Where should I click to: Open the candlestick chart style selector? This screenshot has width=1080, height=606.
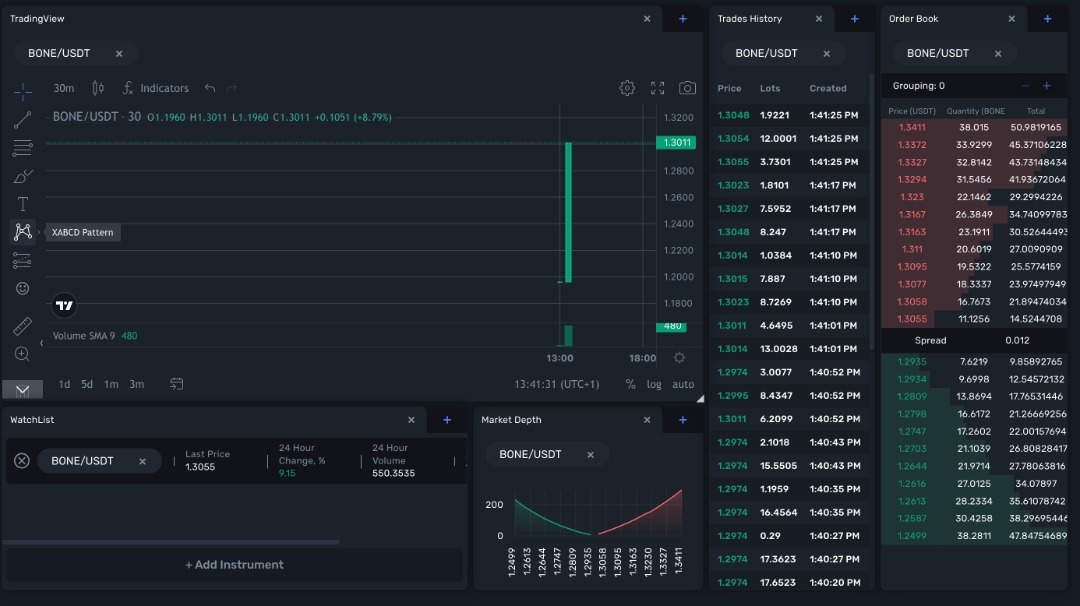pyautogui.click(x=98, y=88)
